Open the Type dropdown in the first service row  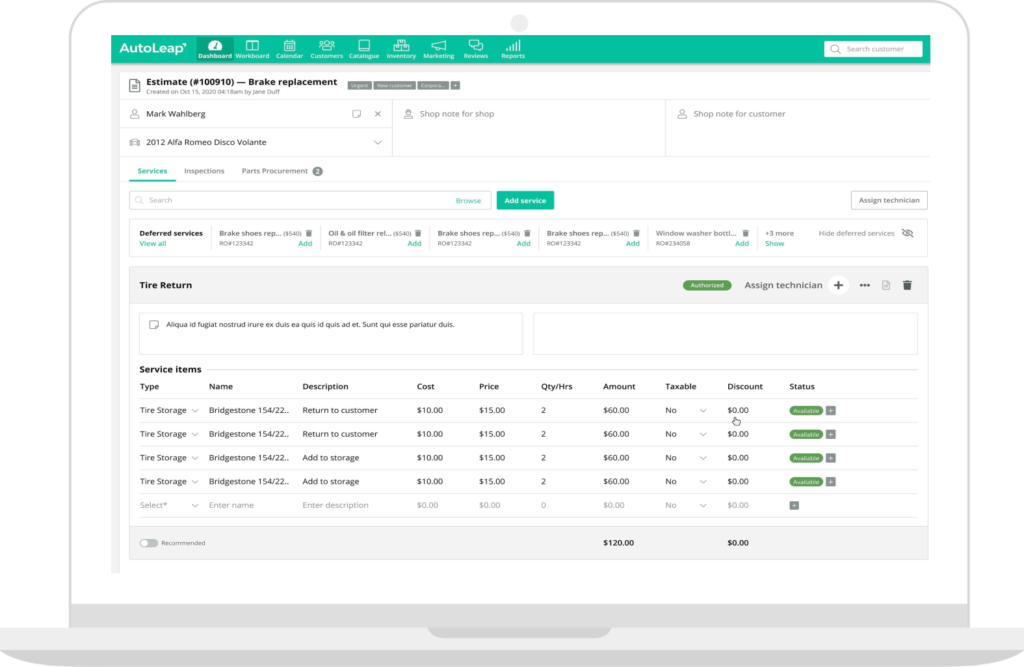(x=195, y=411)
